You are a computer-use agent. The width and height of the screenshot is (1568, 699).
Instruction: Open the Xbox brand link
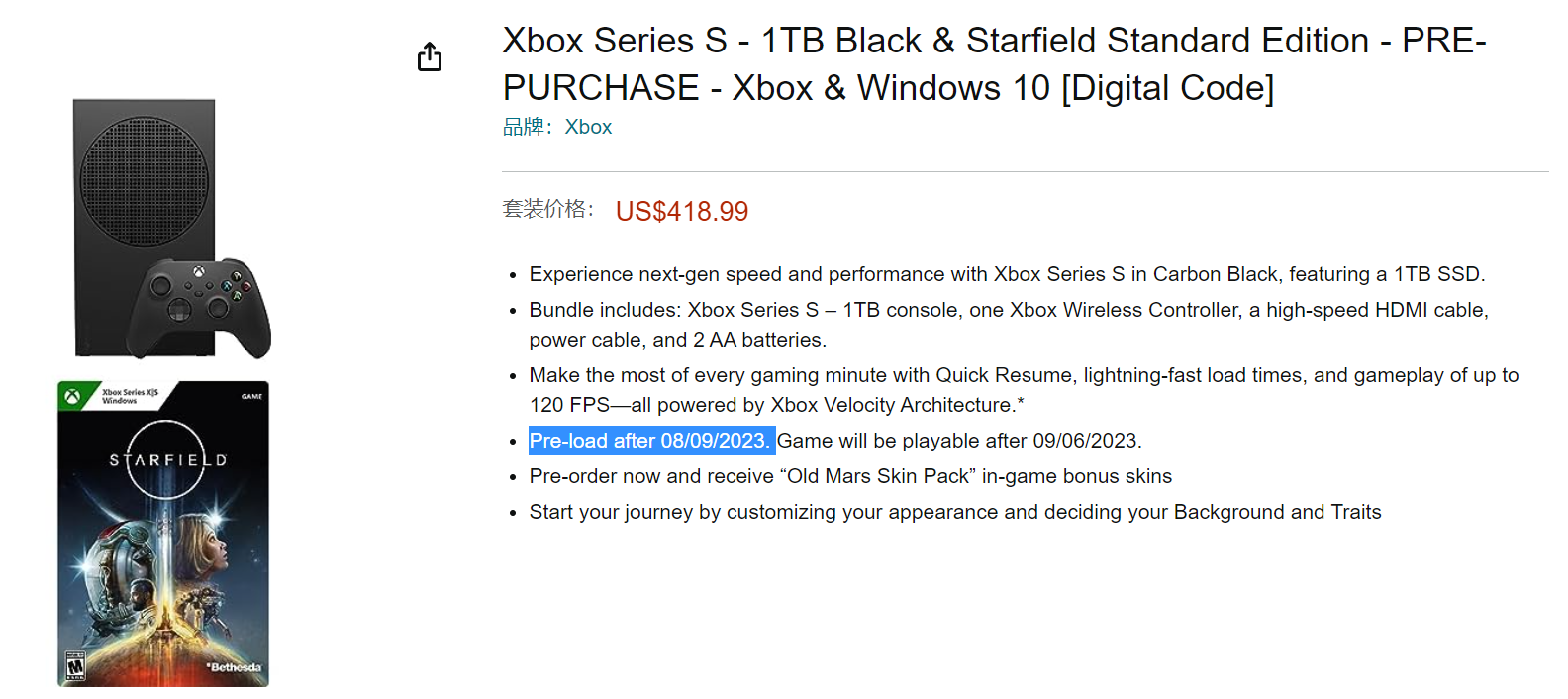pyautogui.click(x=588, y=127)
